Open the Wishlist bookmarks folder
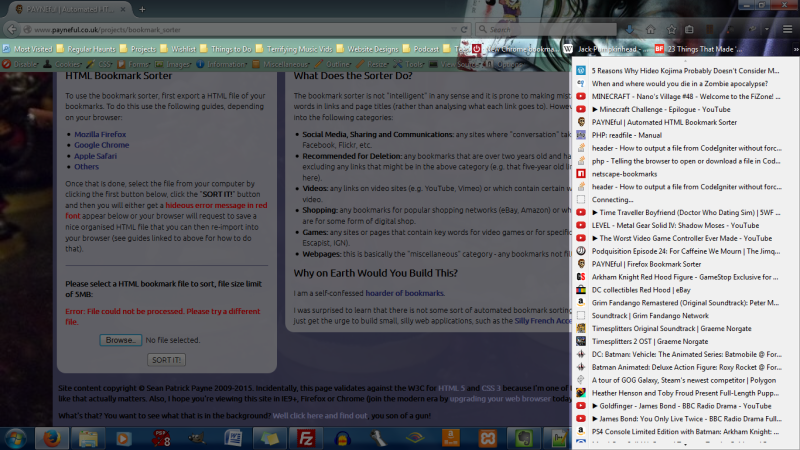Screen dimensions: 800x450 pyautogui.click(x=178, y=49)
